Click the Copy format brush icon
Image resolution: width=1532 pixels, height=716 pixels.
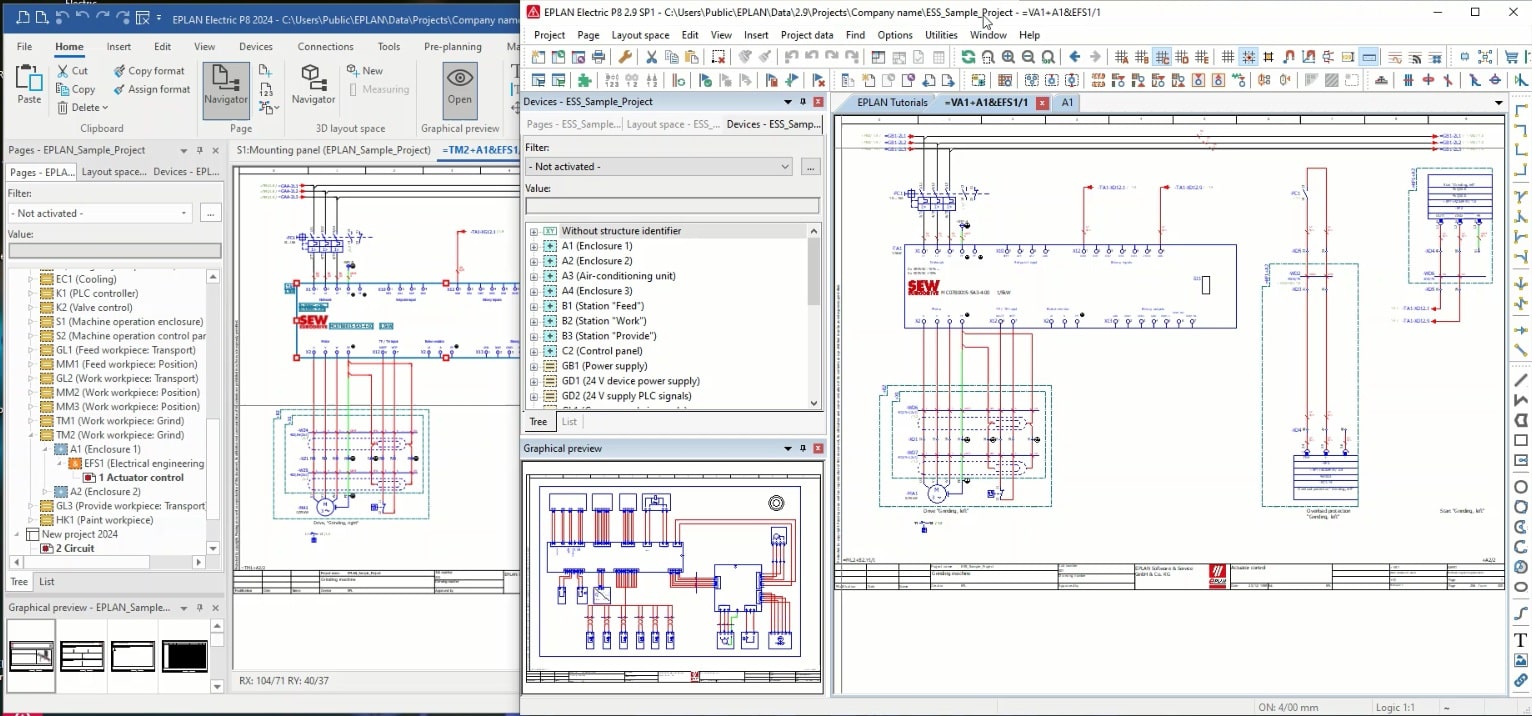tap(119, 71)
